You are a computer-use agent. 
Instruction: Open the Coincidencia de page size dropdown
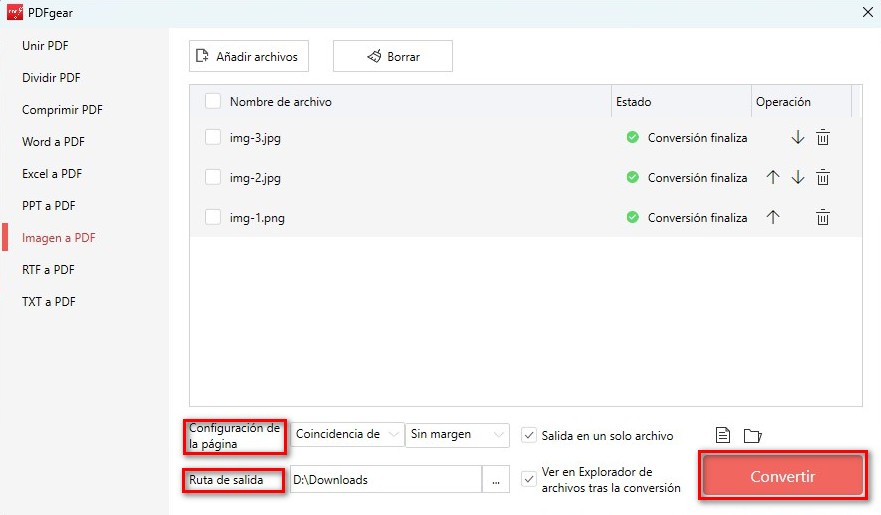(347, 435)
